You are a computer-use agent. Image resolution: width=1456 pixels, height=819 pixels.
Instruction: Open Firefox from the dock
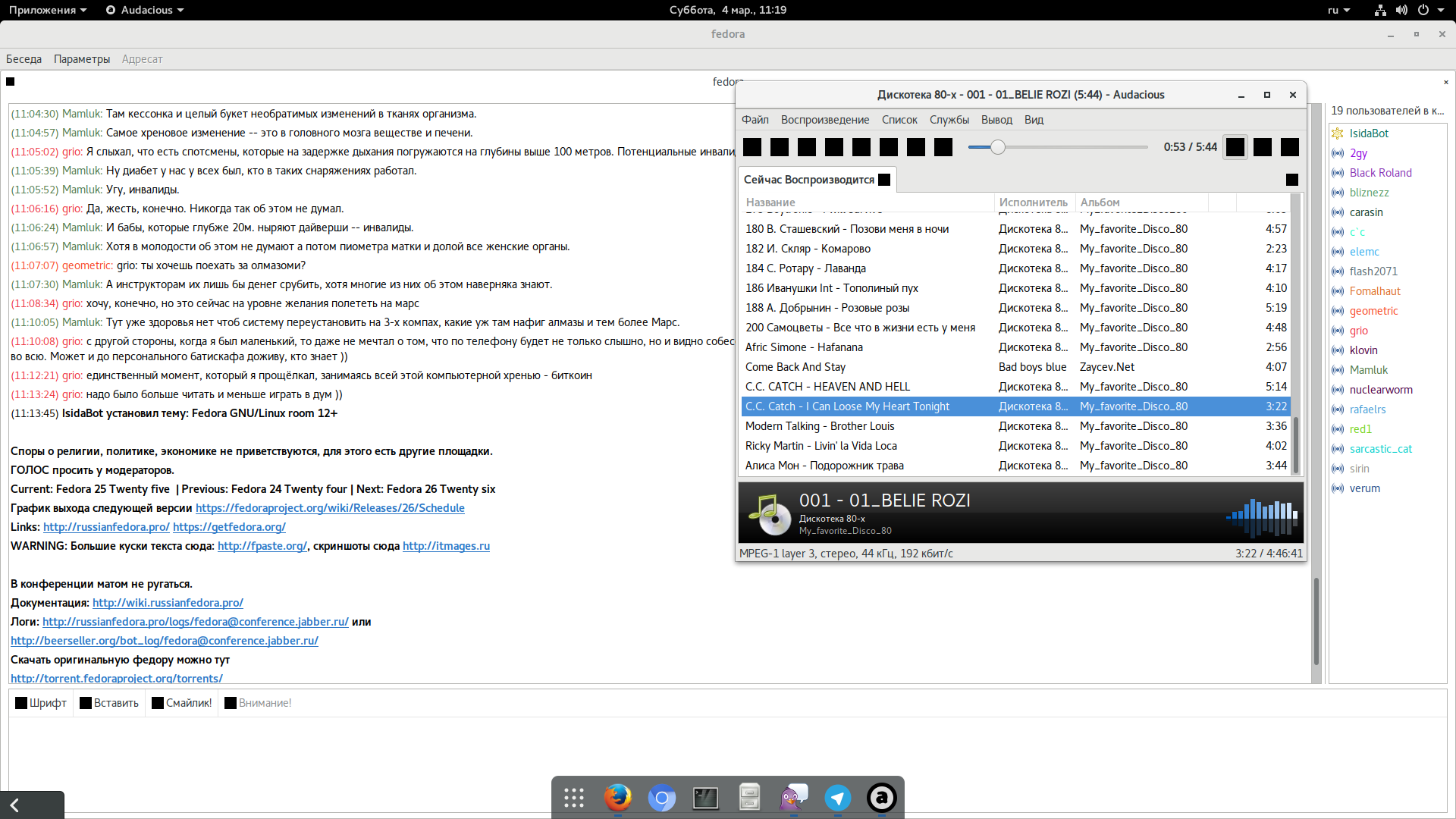(617, 798)
